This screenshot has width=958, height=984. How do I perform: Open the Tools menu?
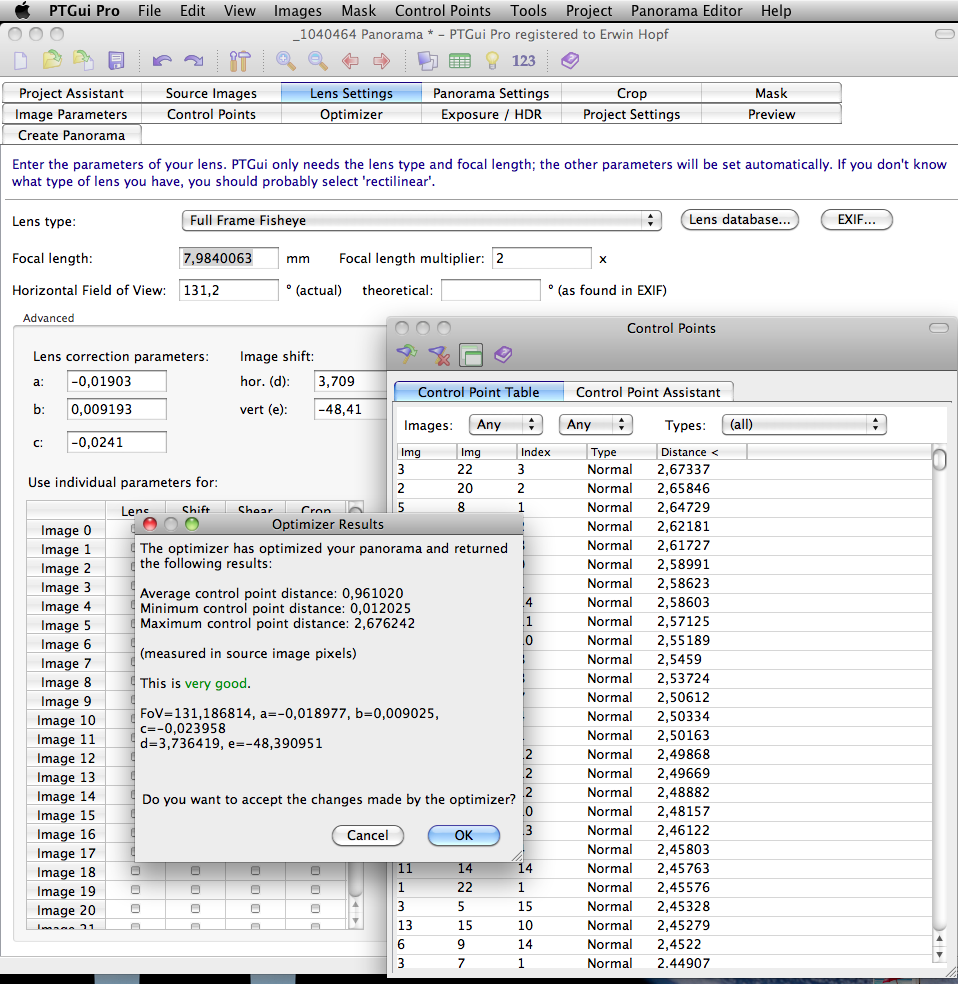[528, 11]
